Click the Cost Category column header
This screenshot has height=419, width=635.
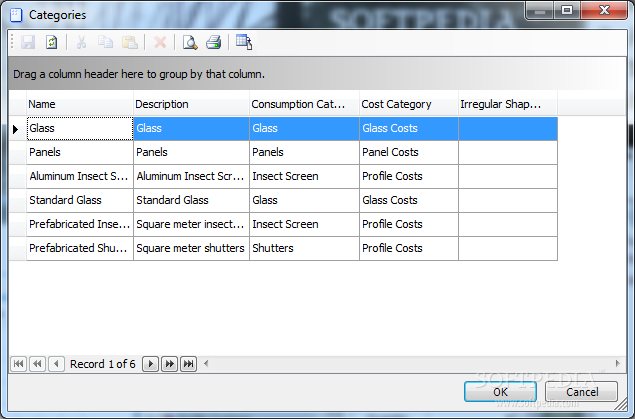[x=409, y=104]
